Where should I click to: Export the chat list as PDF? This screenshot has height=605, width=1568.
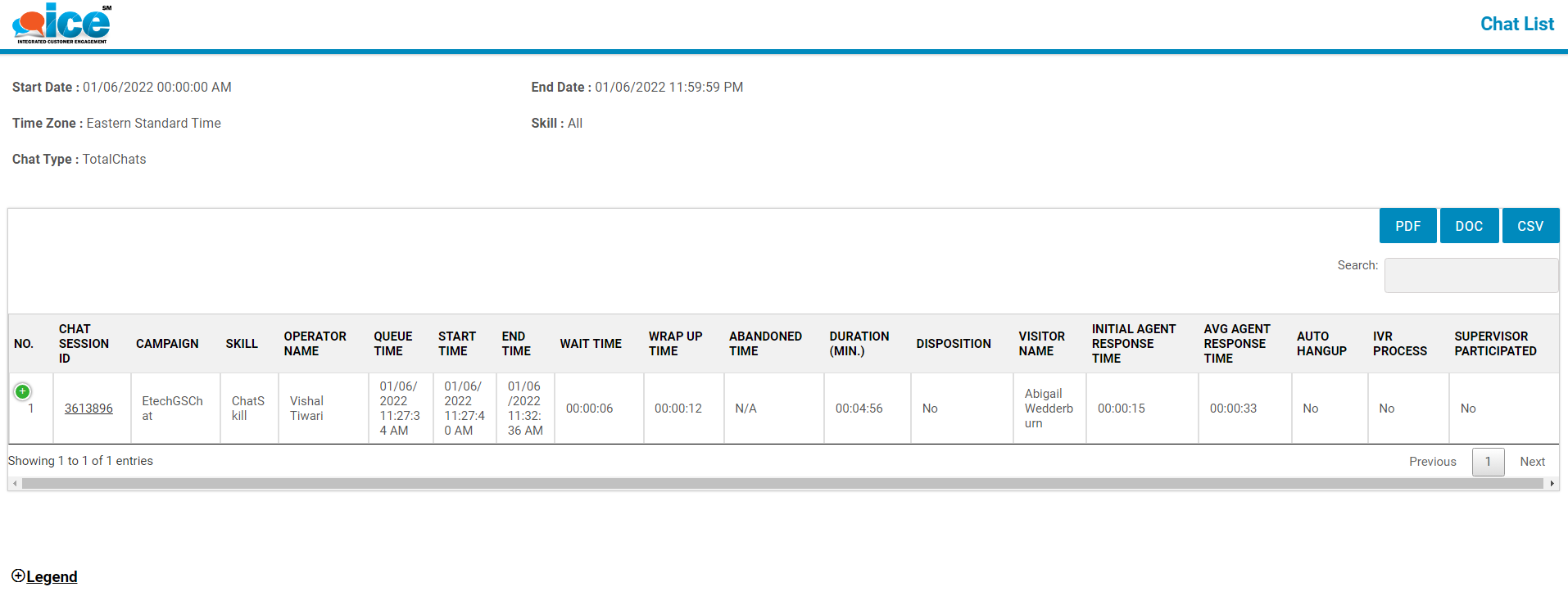[1407, 226]
